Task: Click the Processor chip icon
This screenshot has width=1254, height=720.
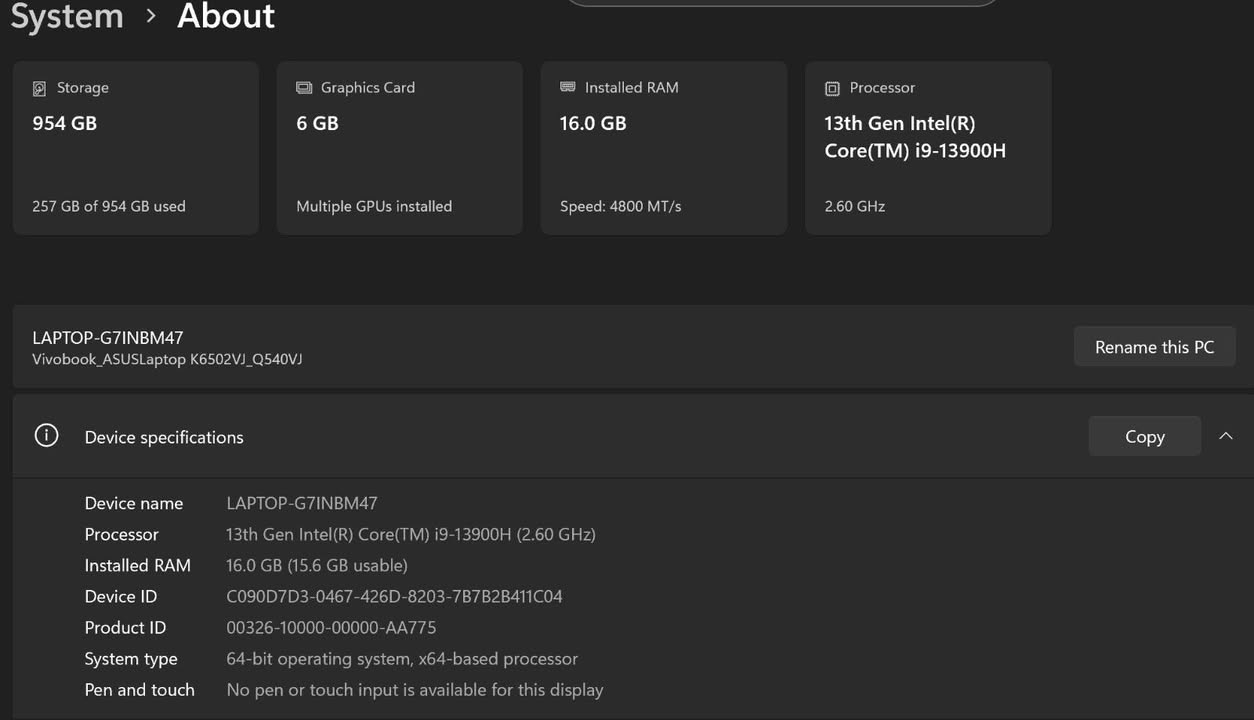Action: coord(831,88)
